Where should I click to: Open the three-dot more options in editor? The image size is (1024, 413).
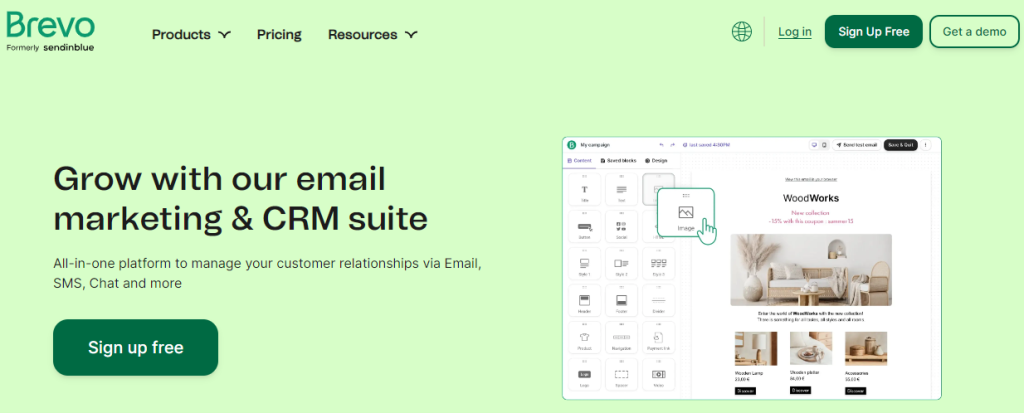pyautogui.click(x=925, y=145)
